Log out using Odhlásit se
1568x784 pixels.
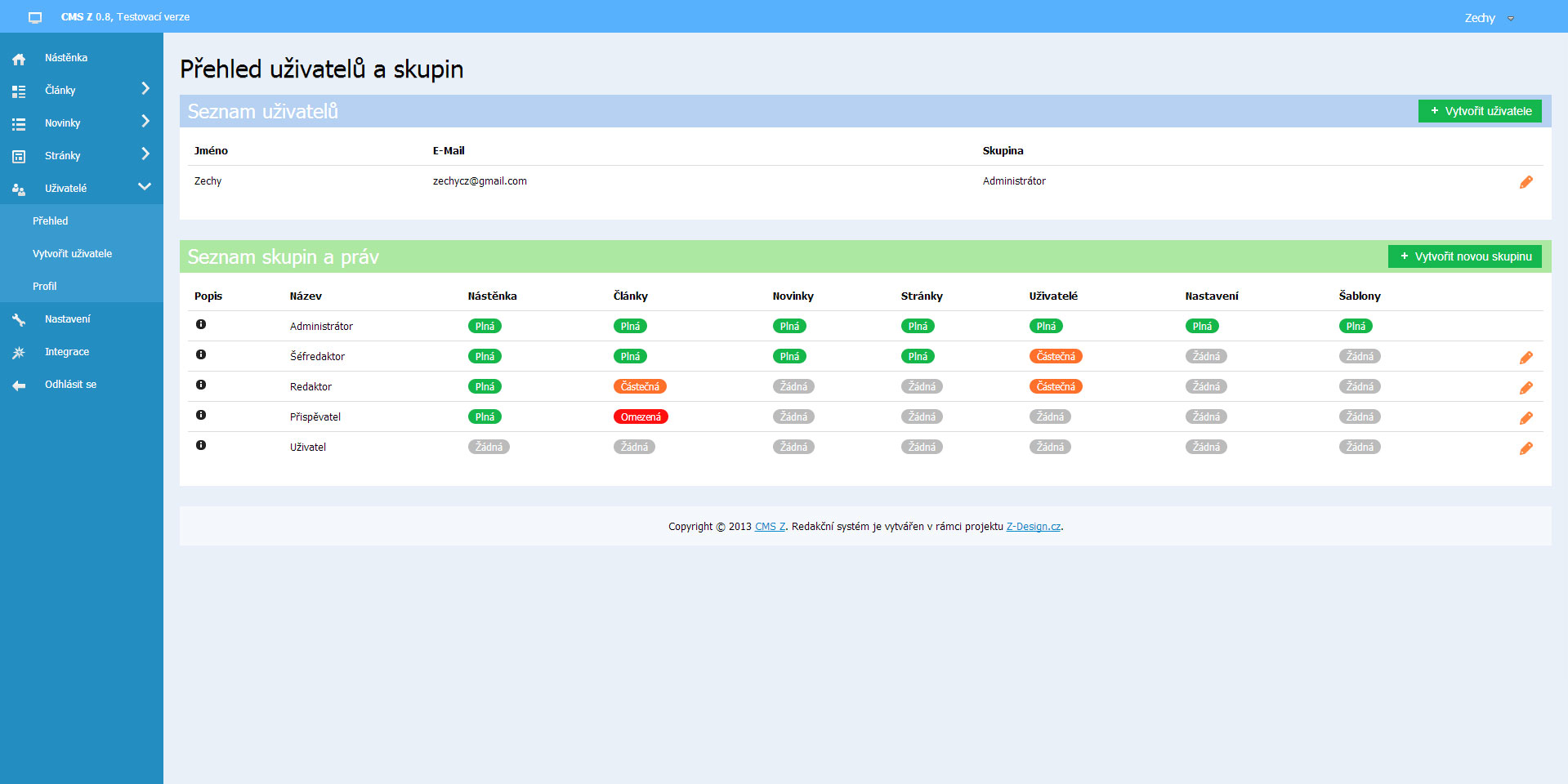point(70,385)
